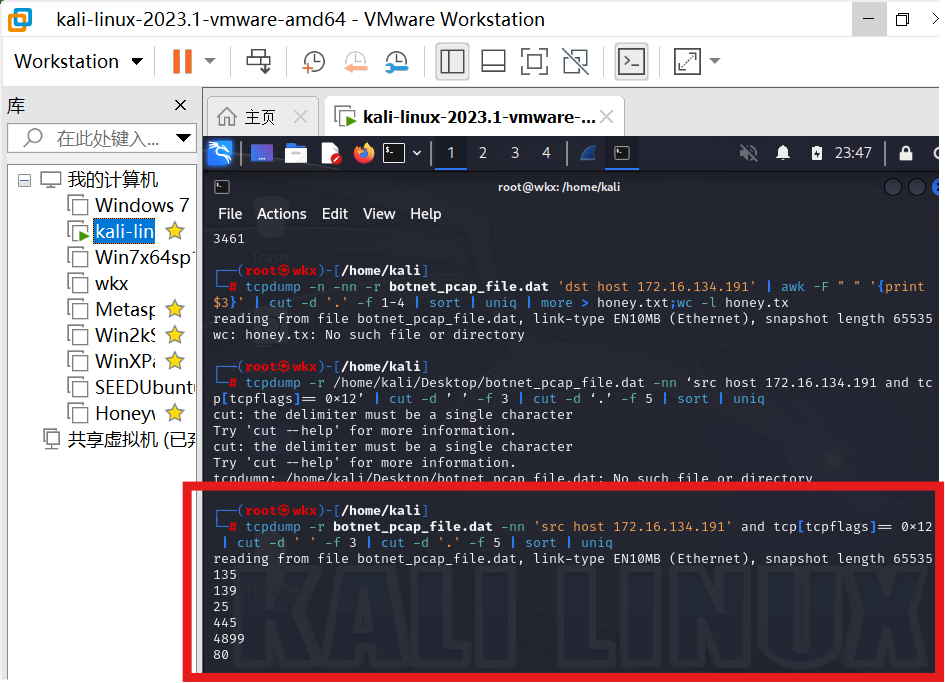The image size is (945, 683).
Task: Enter full screen mode icon
Action: click(534, 61)
